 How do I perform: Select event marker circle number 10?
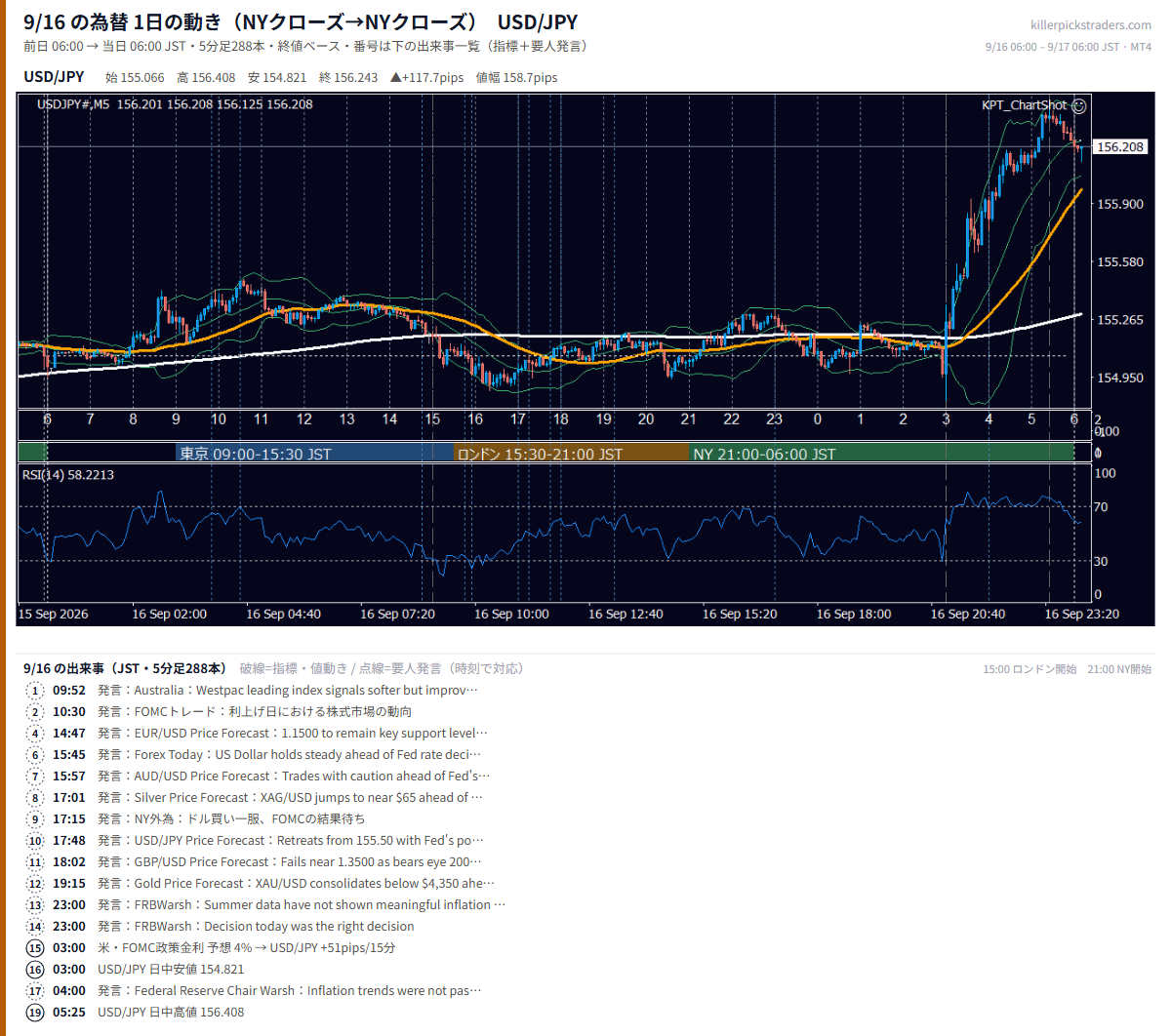pos(35,841)
